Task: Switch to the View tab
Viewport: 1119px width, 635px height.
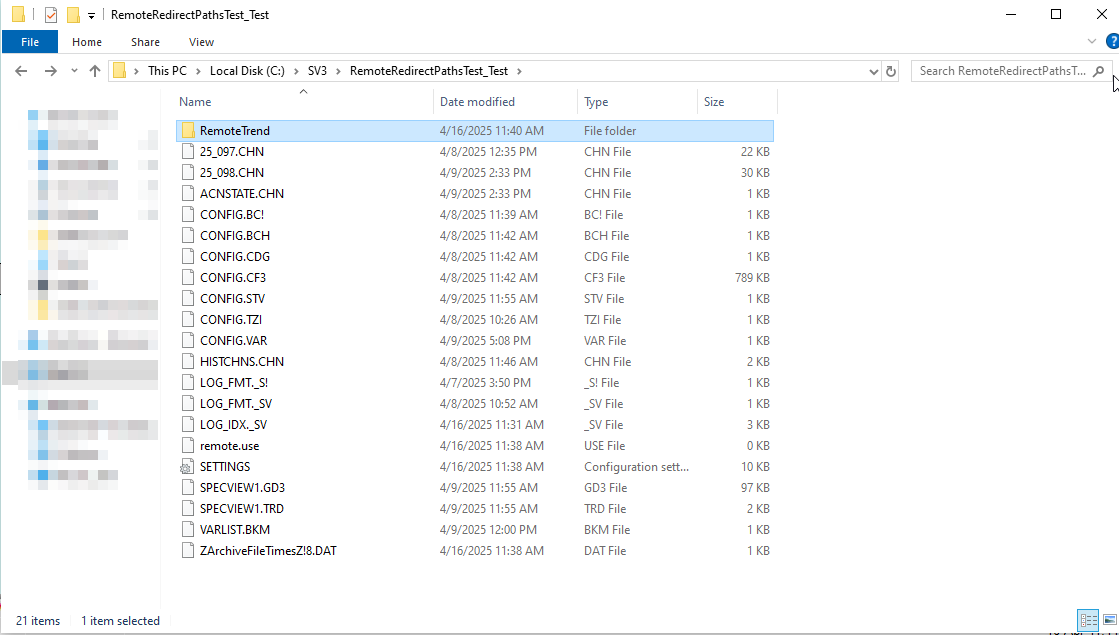Action: pyautogui.click(x=201, y=42)
